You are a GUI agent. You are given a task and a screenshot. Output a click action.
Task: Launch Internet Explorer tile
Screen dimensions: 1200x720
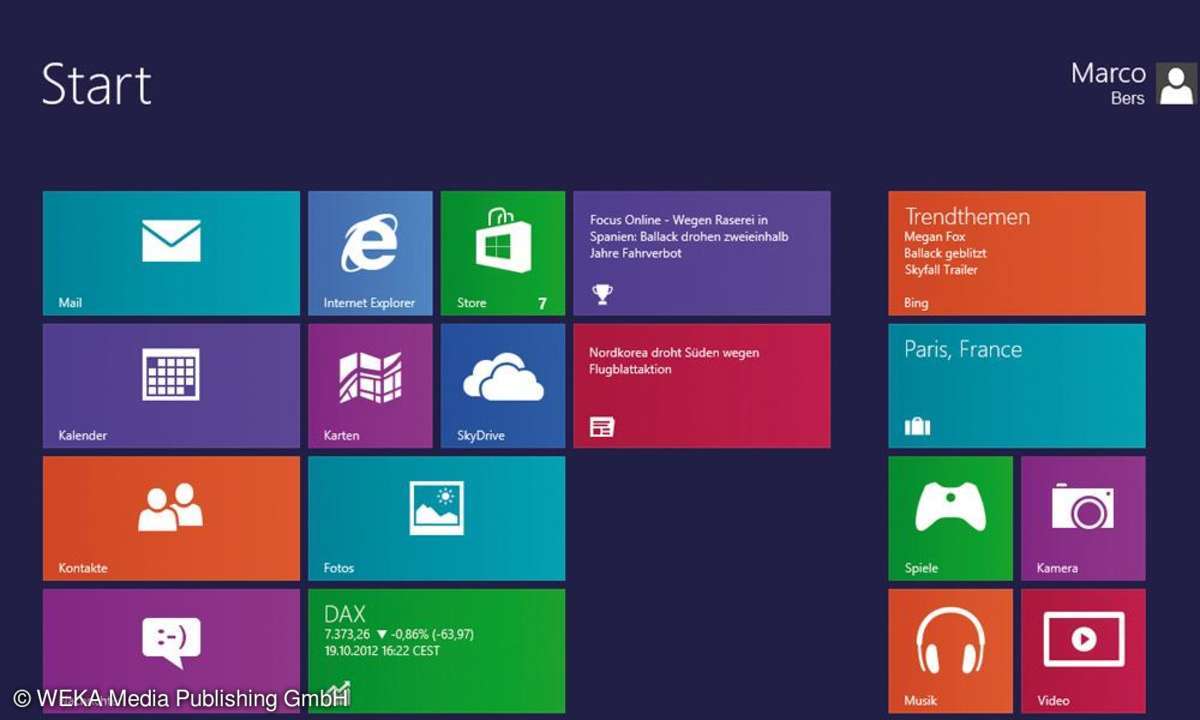click(370, 253)
